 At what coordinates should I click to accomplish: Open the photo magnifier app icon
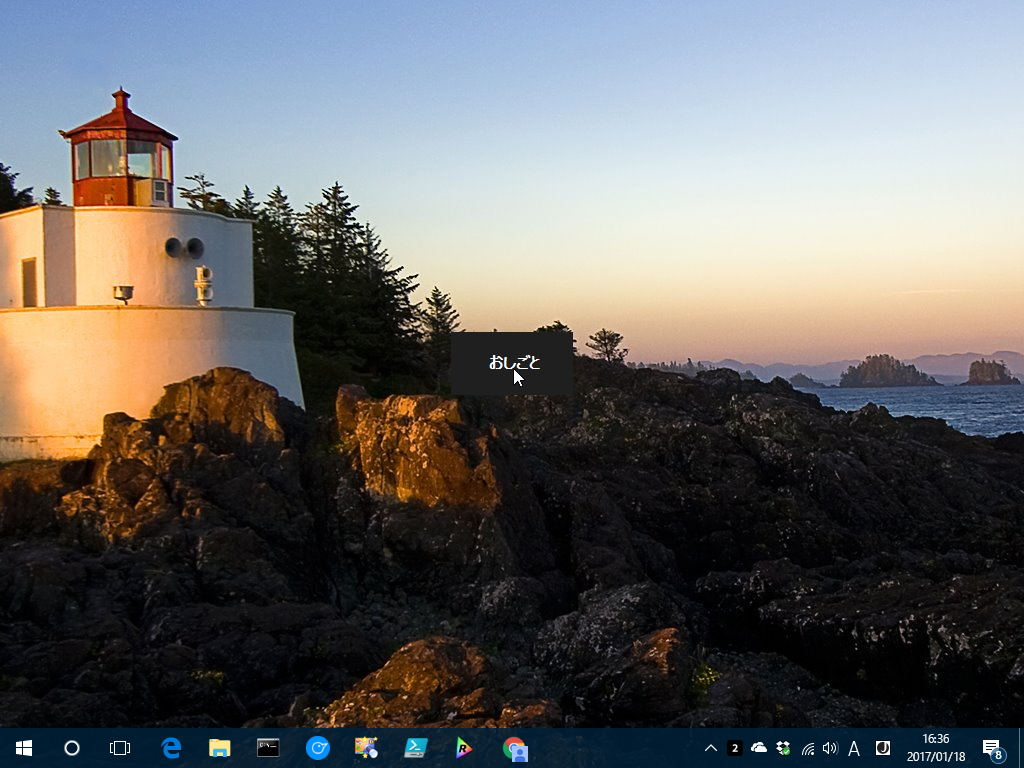[366, 748]
